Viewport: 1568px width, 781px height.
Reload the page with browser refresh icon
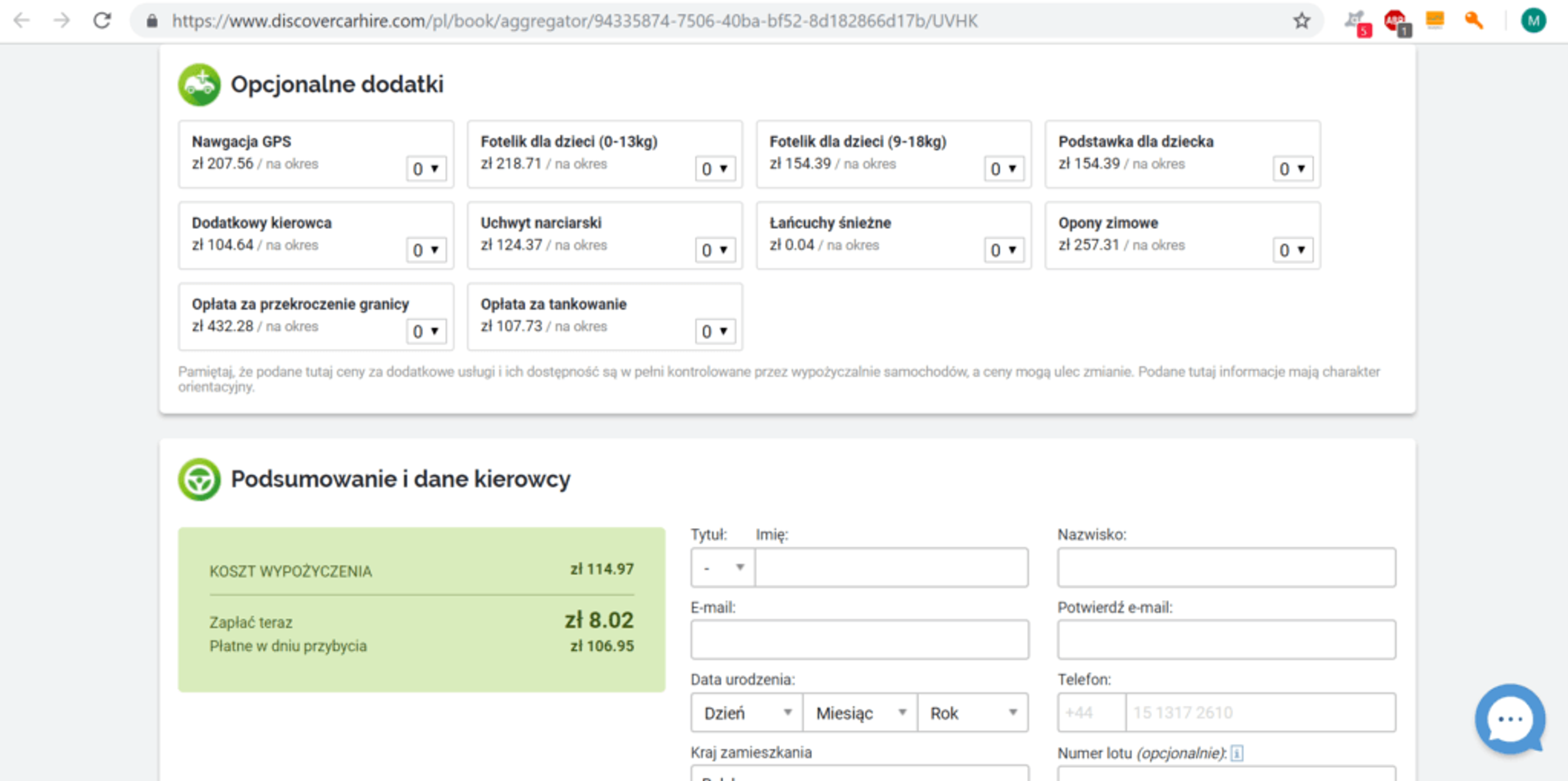pyautogui.click(x=102, y=21)
